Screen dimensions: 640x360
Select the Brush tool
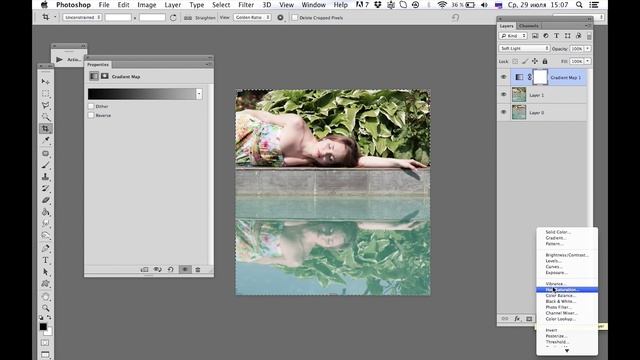[x=45, y=165]
